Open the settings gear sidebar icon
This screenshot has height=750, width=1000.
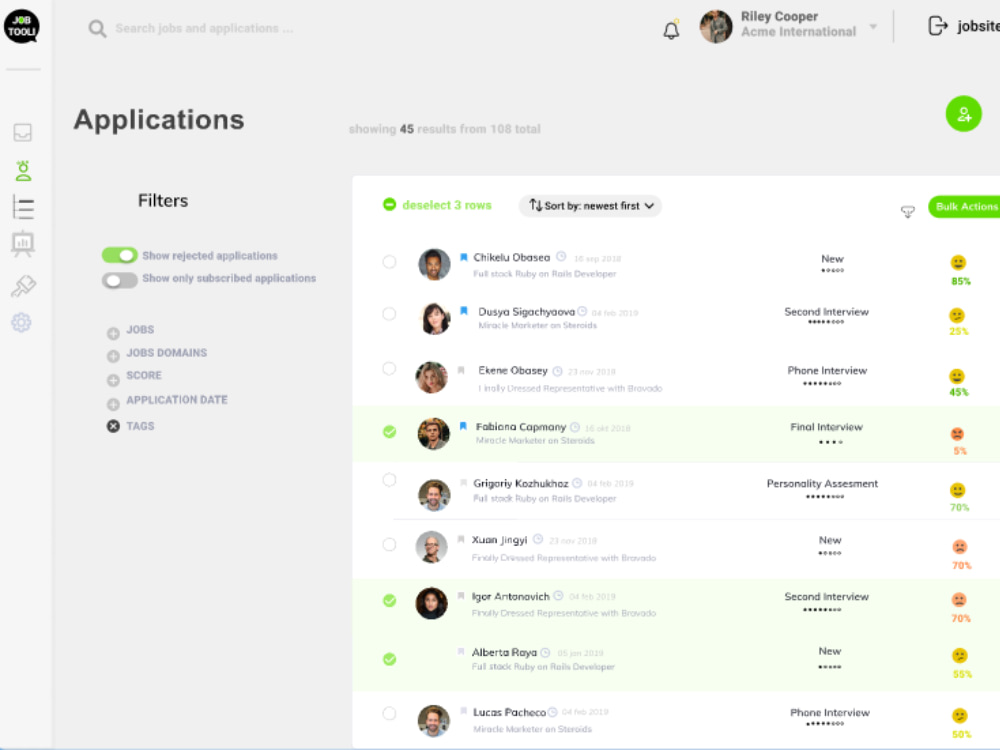tap(22, 322)
